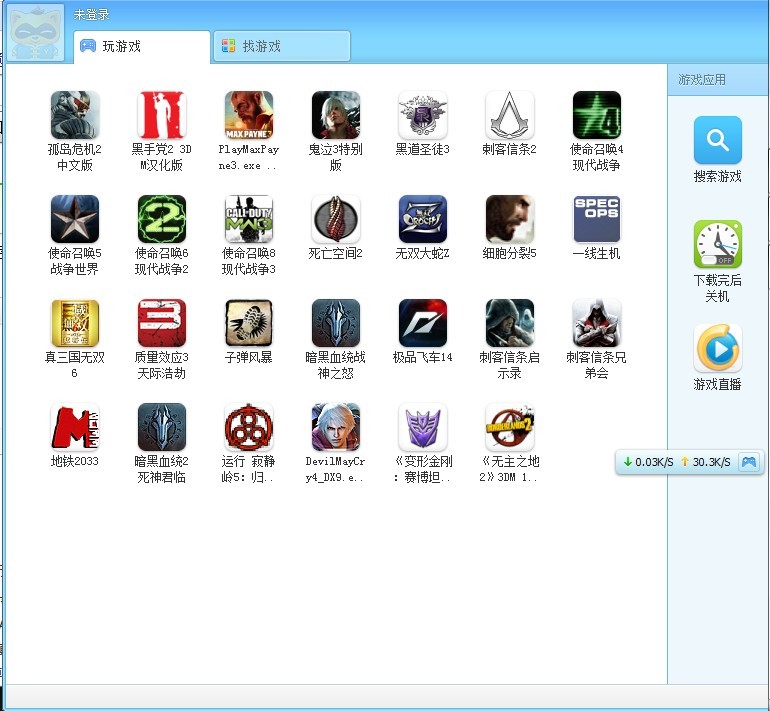This screenshot has height=711, width=770.
Task: Switch to the 找游戏 tab
Action: pos(282,46)
